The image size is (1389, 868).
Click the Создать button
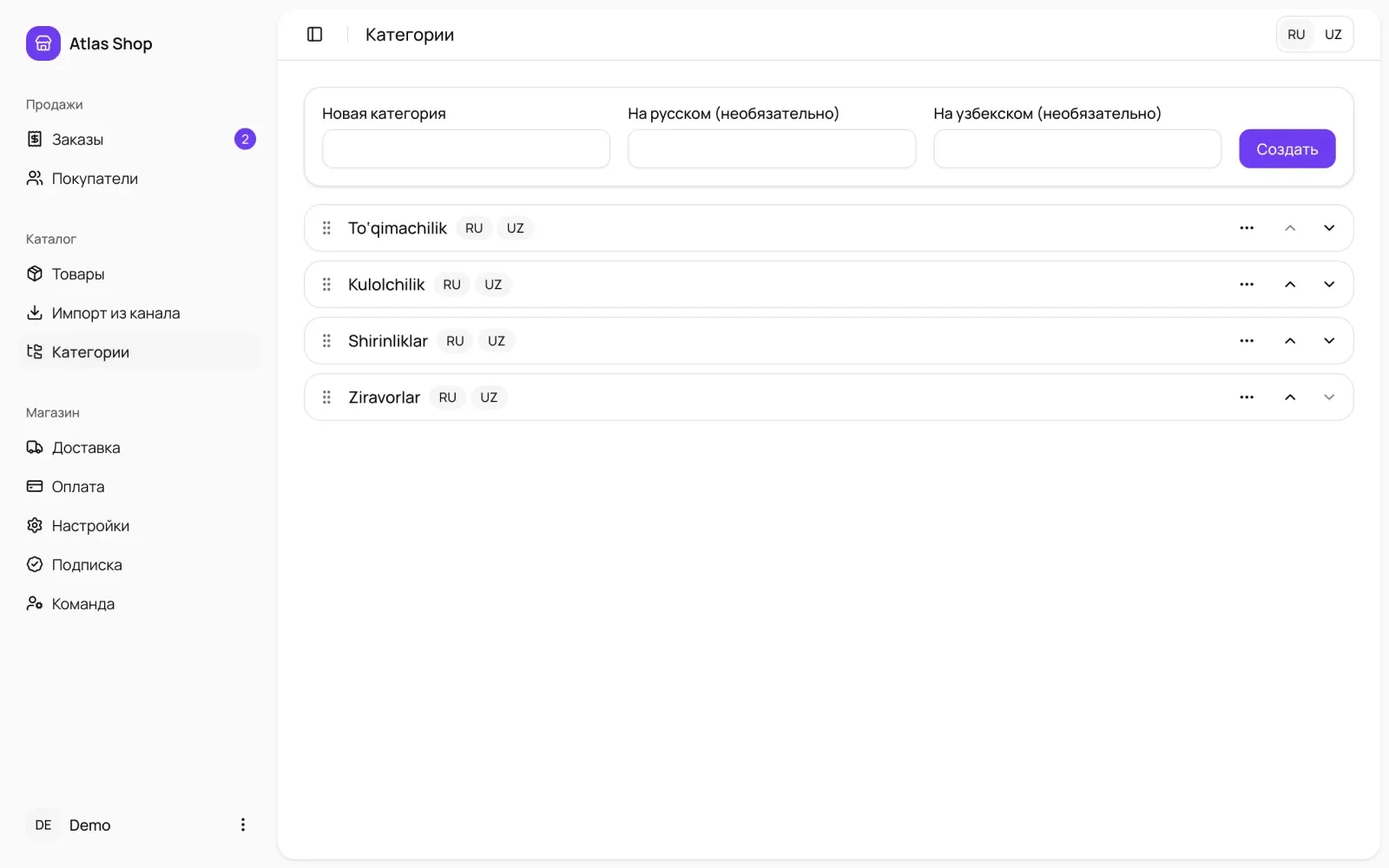pos(1287,148)
